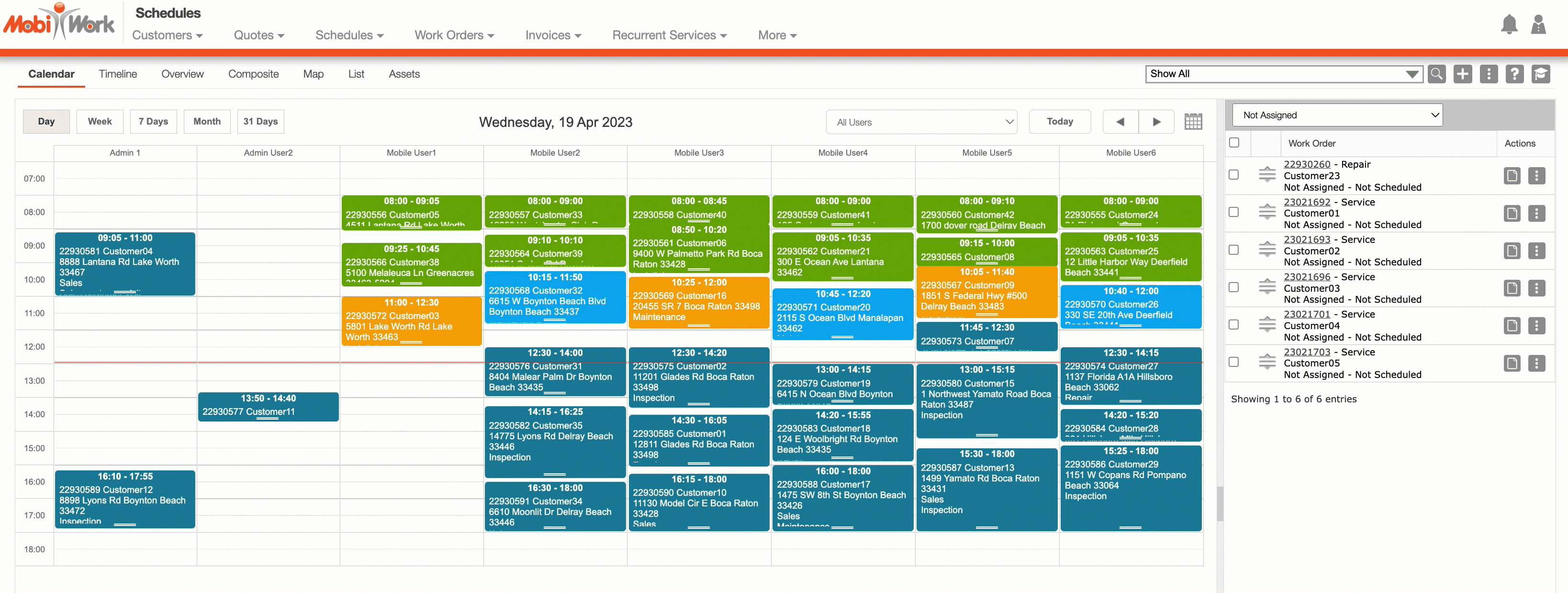This screenshot has width=1568, height=593.
Task: Open work order link 23021701
Action: coord(1306,315)
